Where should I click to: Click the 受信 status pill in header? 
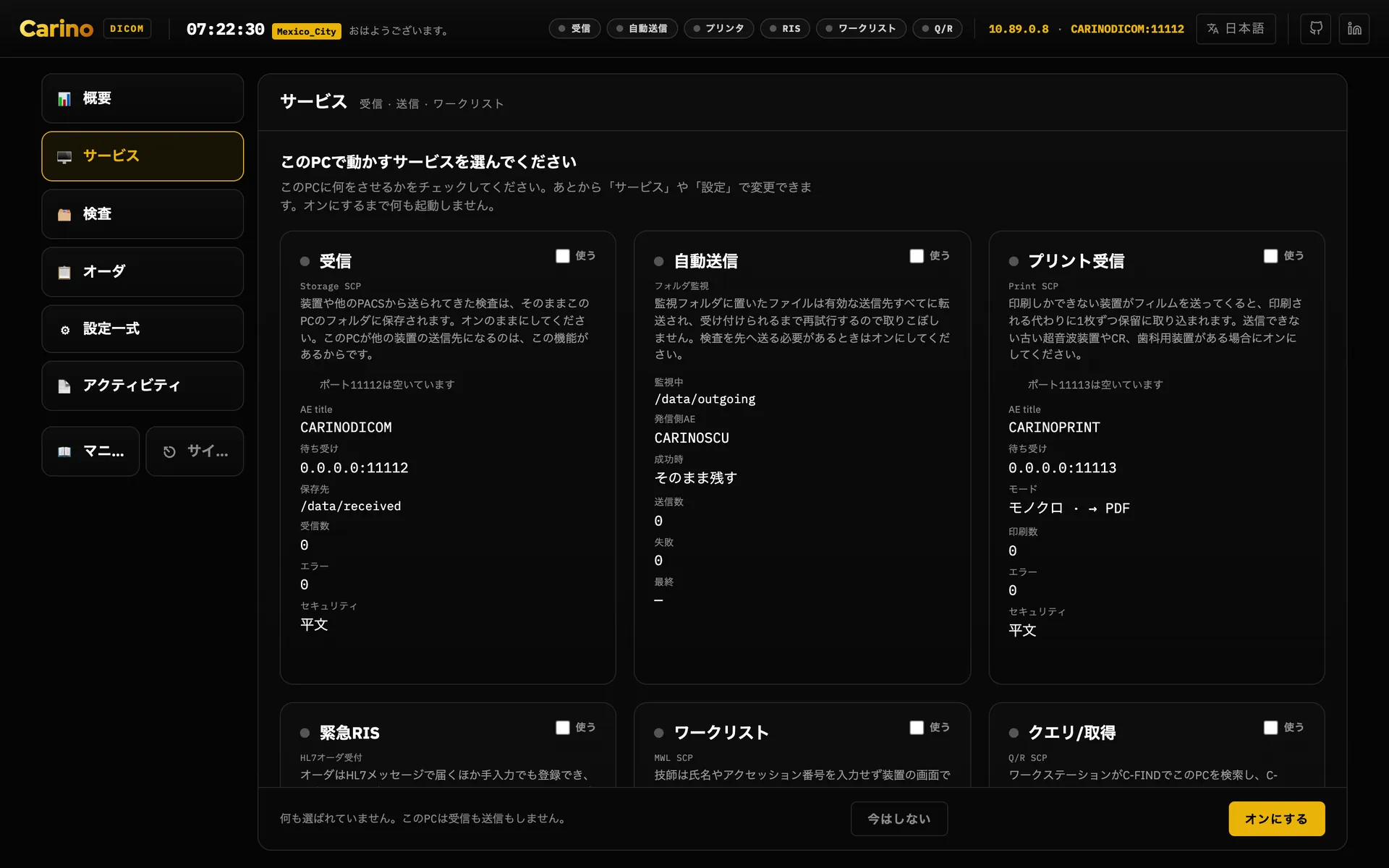click(x=574, y=29)
